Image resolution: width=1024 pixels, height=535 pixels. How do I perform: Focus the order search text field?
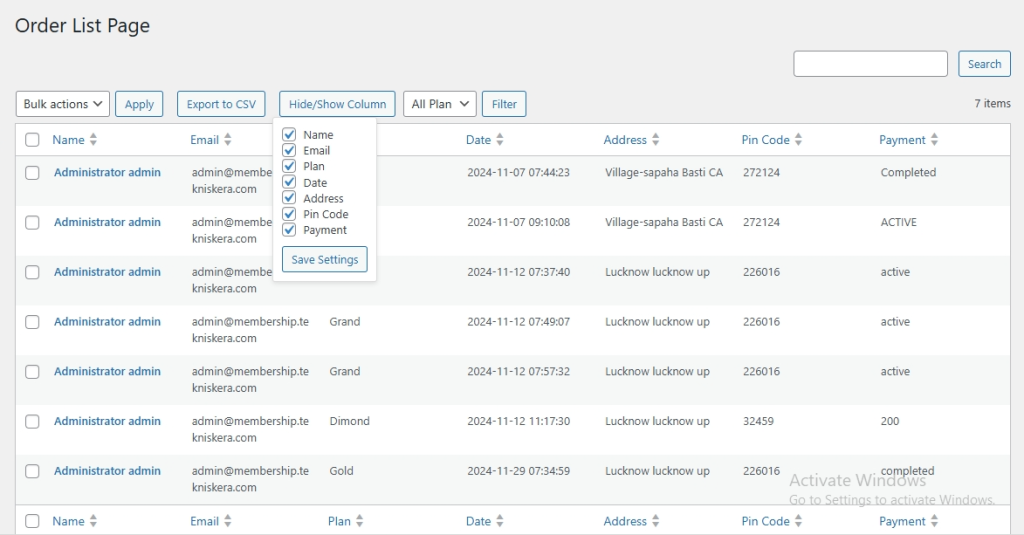(x=870, y=64)
